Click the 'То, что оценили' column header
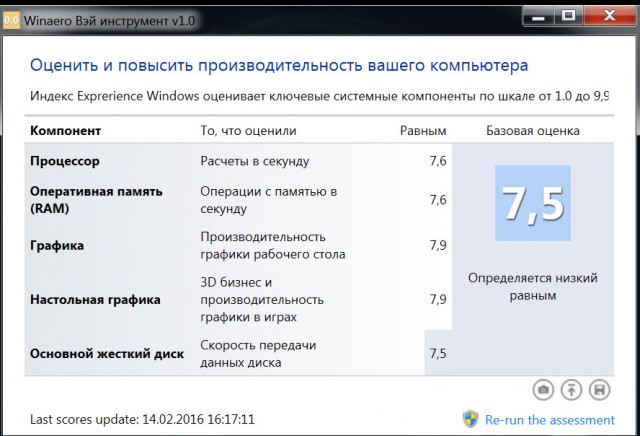640x436 pixels. click(248, 131)
